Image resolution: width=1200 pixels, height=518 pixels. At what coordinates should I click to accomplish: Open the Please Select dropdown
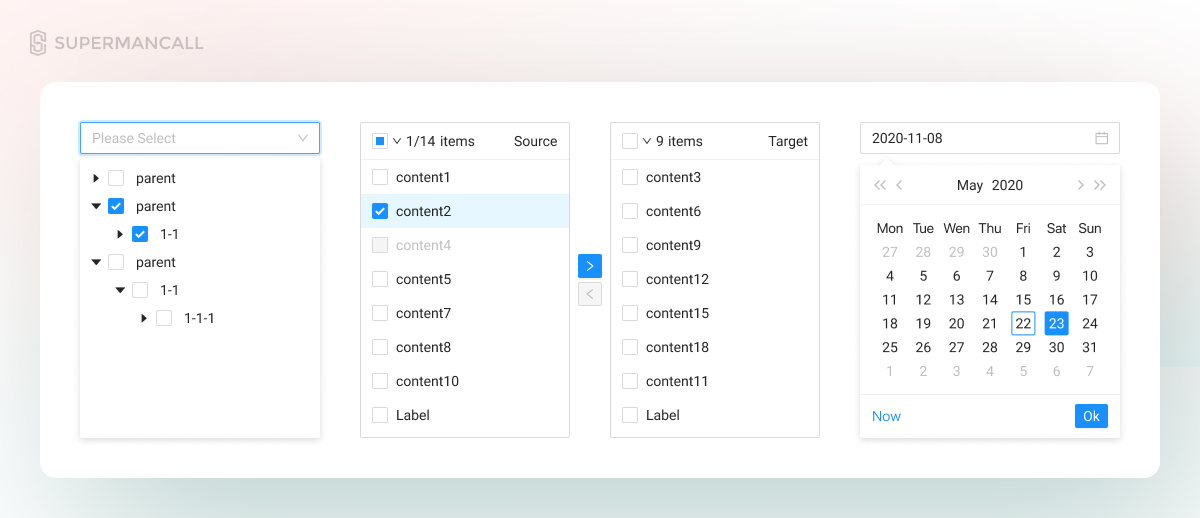[x=200, y=138]
